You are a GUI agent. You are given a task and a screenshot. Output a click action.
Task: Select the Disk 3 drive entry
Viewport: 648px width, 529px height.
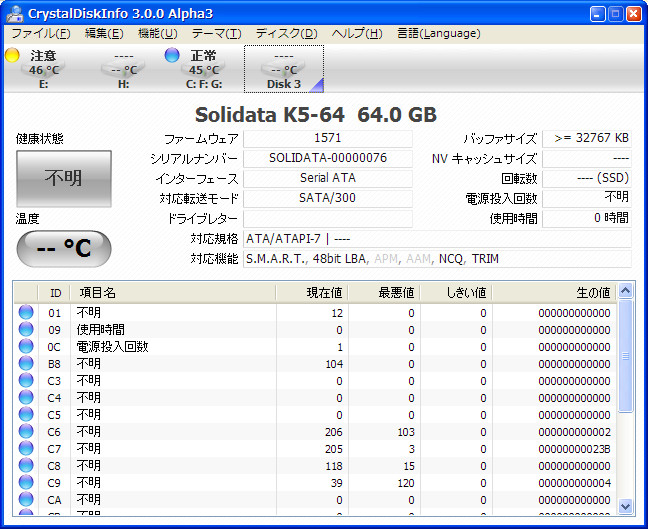[x=284, y=69]
